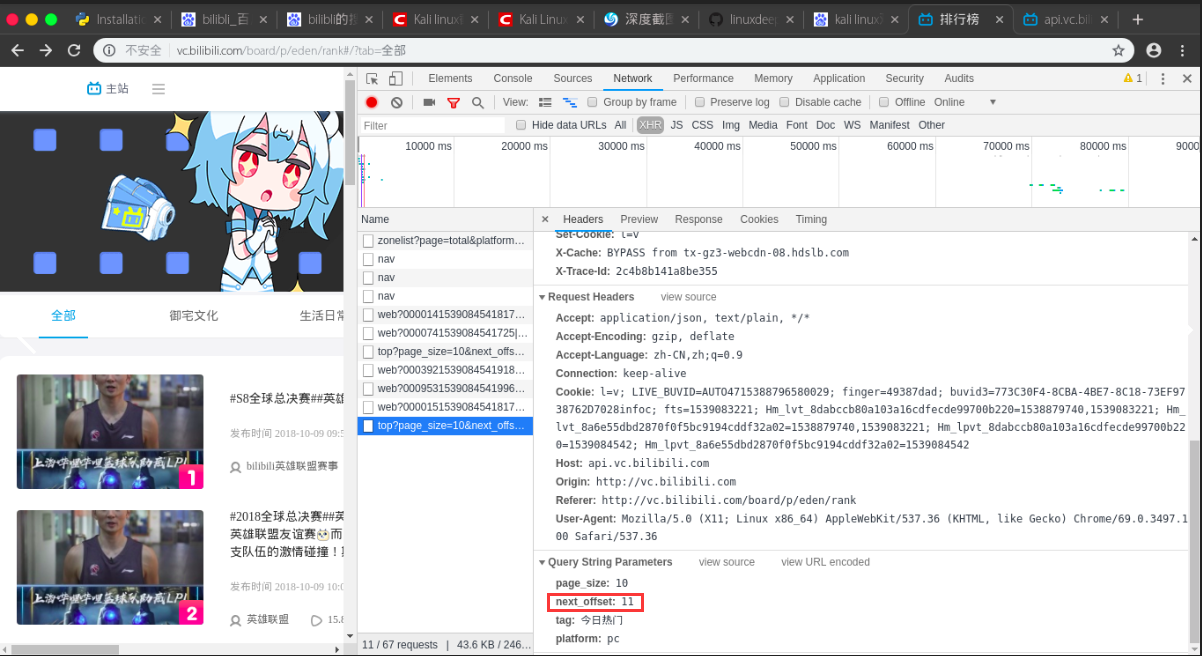Select the 御宅文化 category tab

coord(194,315)
